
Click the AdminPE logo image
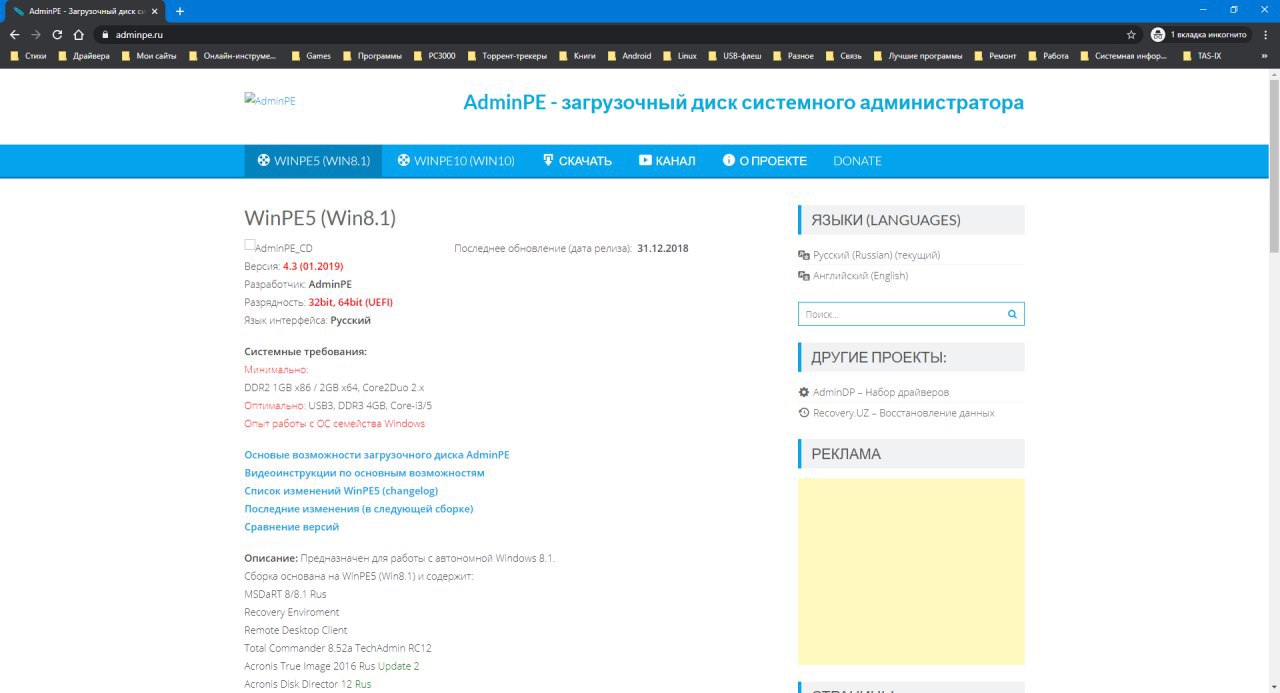[270, 101]
